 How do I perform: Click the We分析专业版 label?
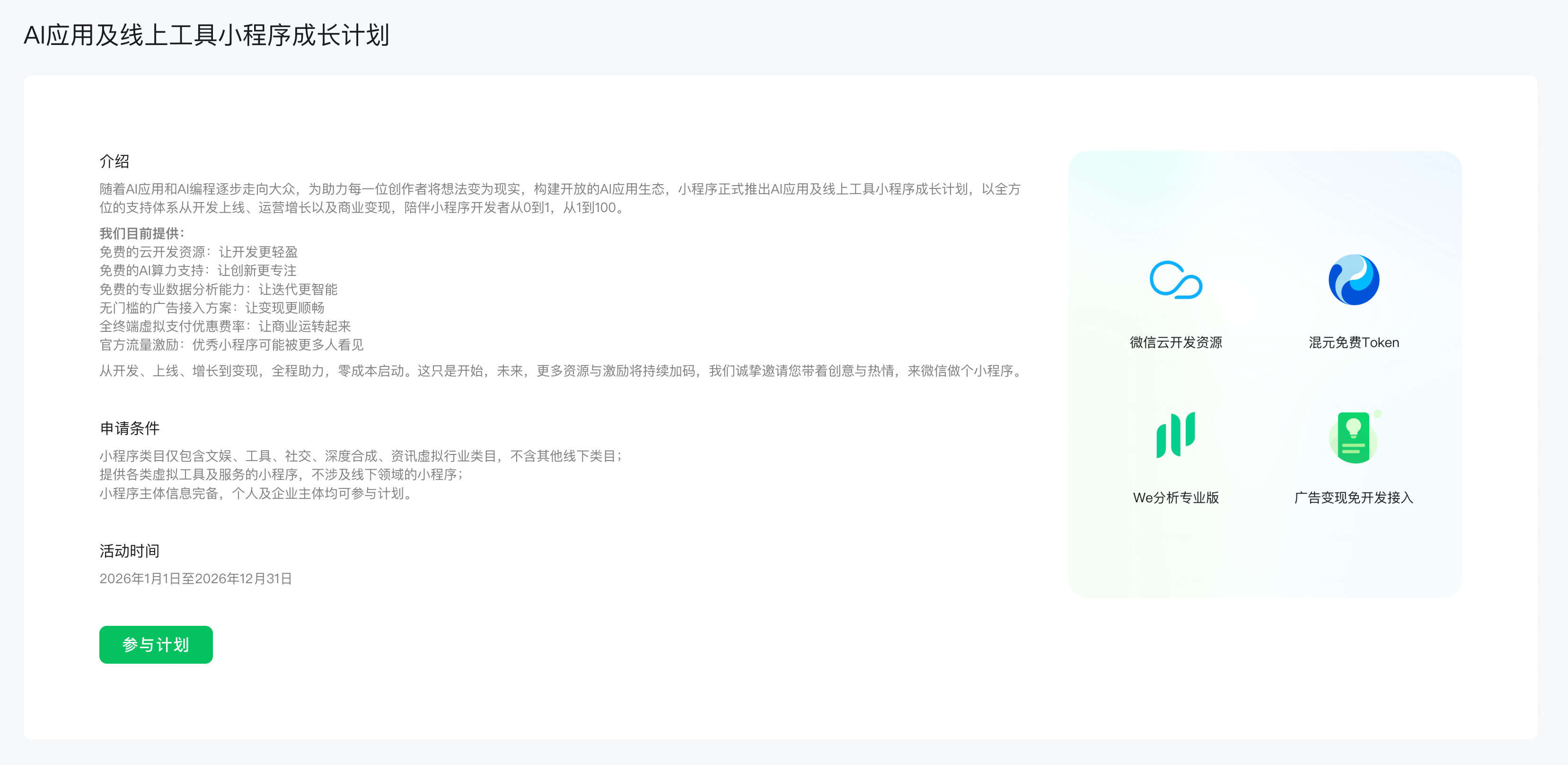click(x=1175, y=498)
